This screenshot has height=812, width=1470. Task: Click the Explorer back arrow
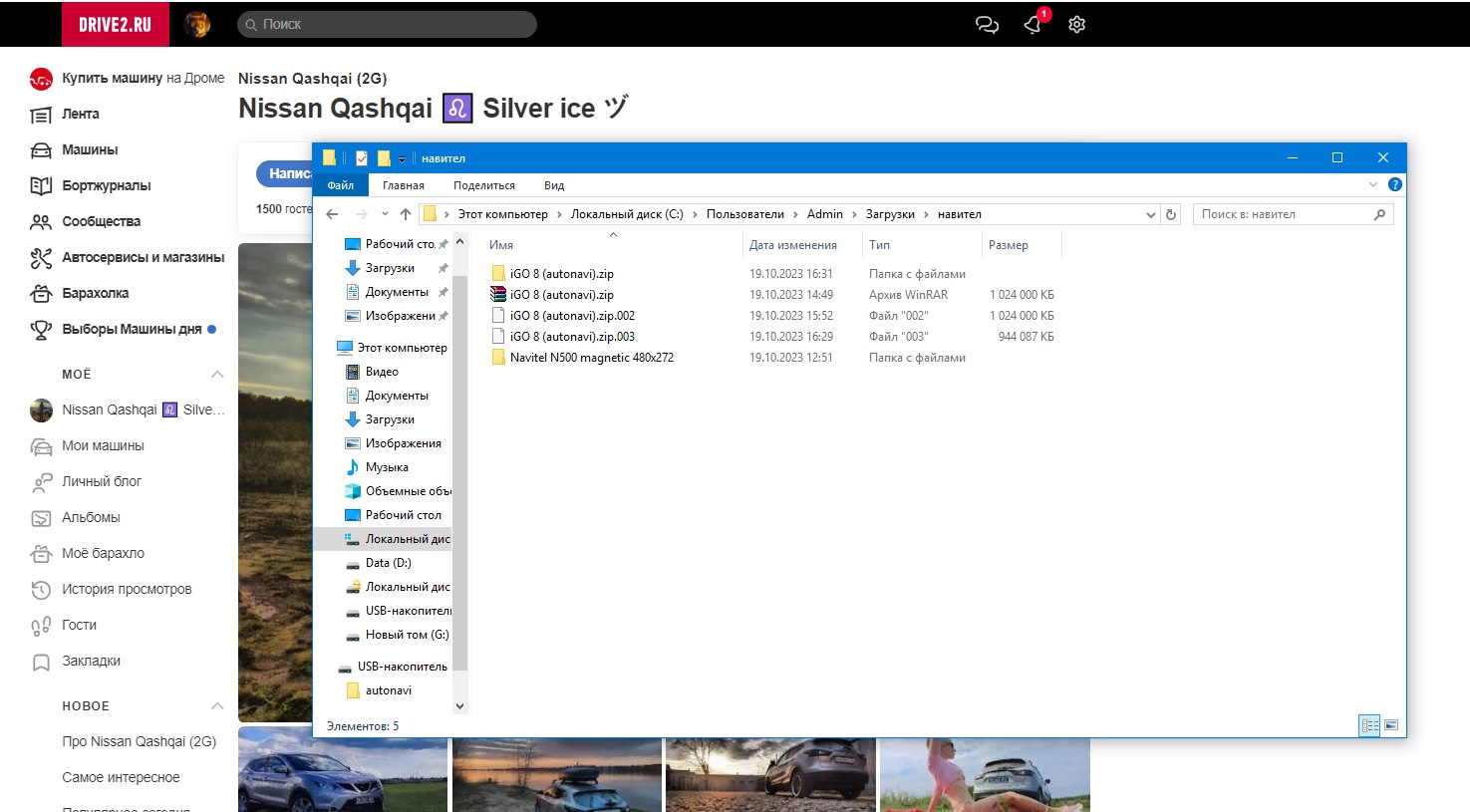click(x=333, y=214)
